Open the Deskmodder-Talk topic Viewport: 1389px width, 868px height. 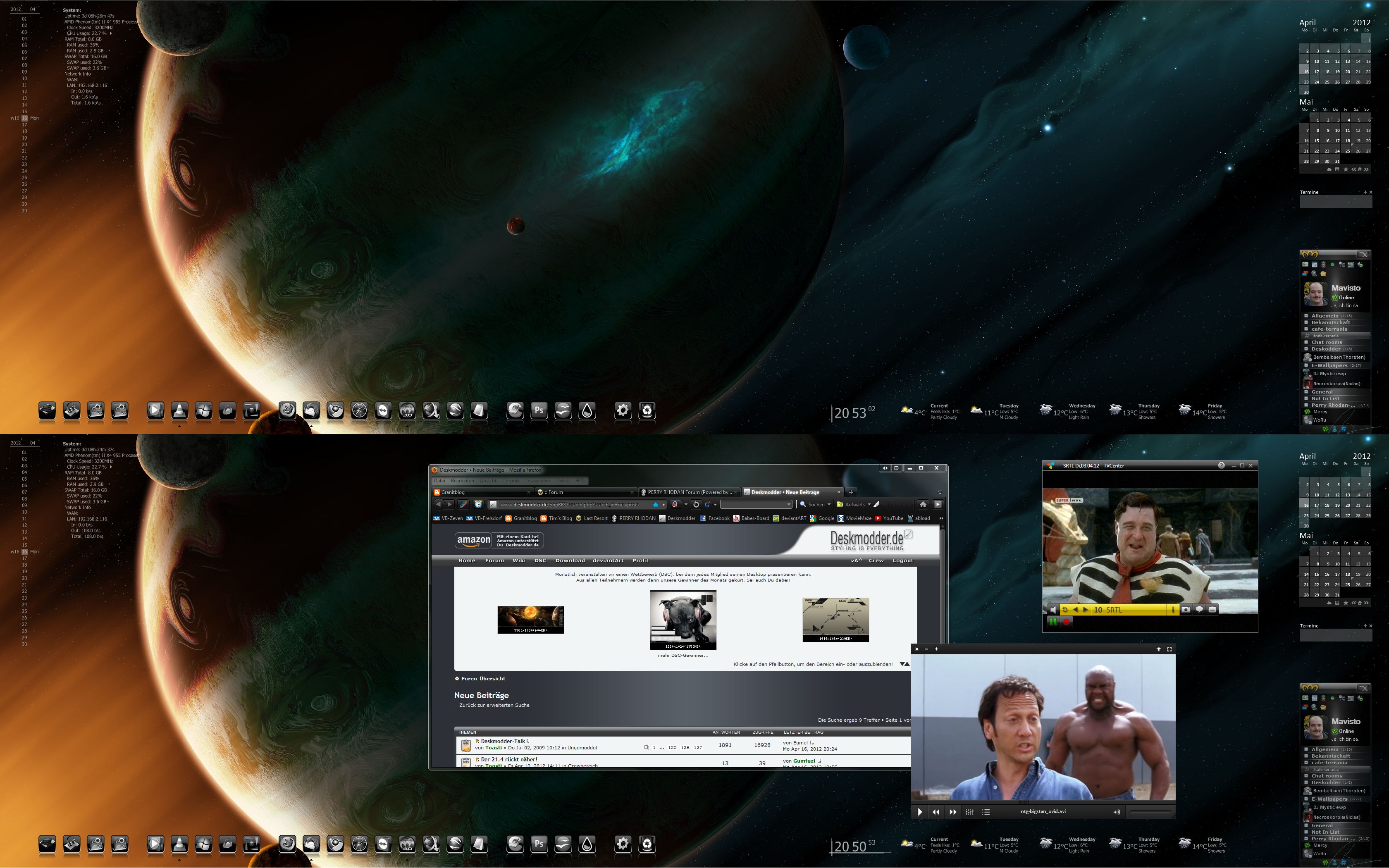tap(504, 741)
